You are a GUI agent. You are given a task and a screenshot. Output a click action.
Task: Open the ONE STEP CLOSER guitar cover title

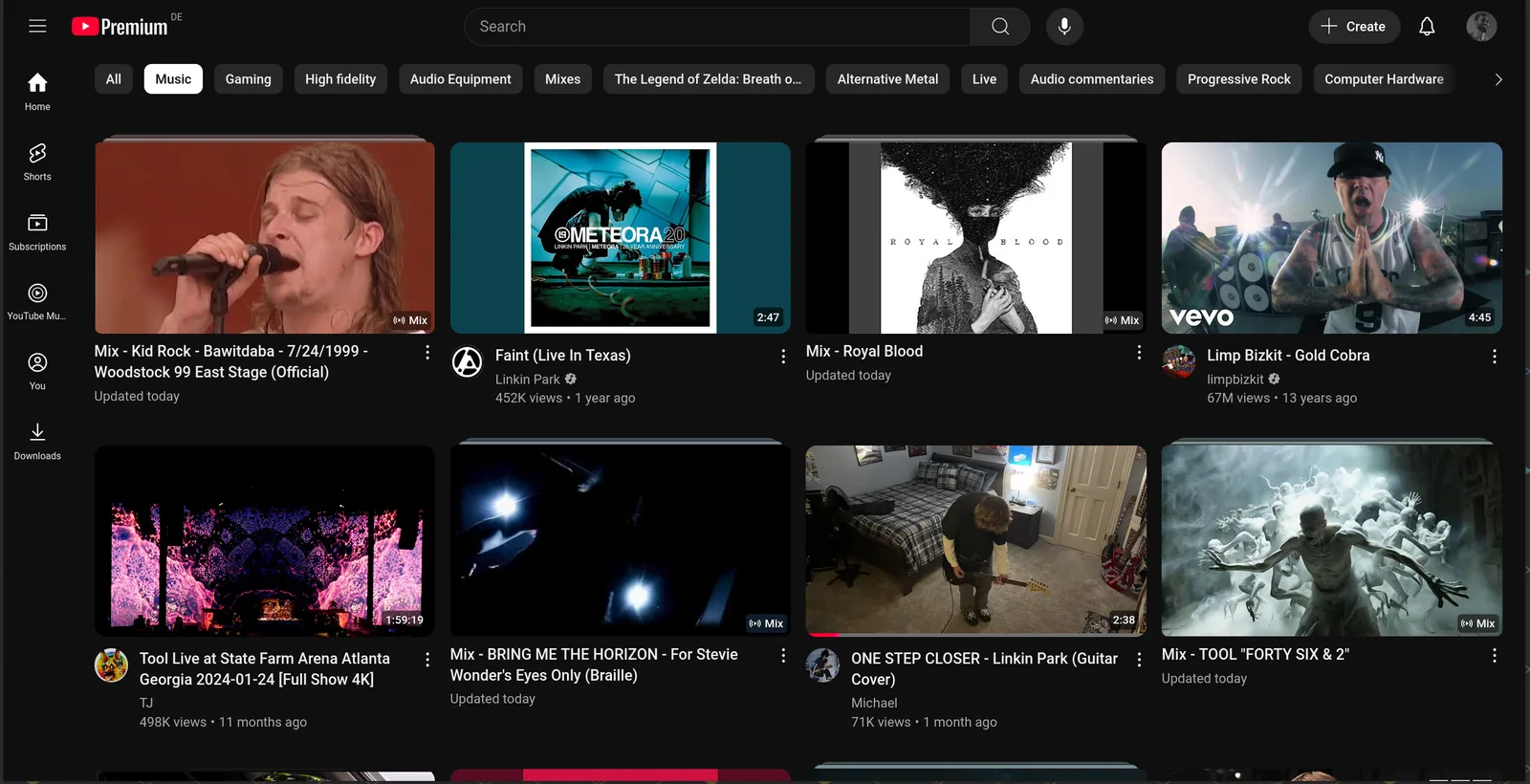pyautogui.click(x=985, y=668)
